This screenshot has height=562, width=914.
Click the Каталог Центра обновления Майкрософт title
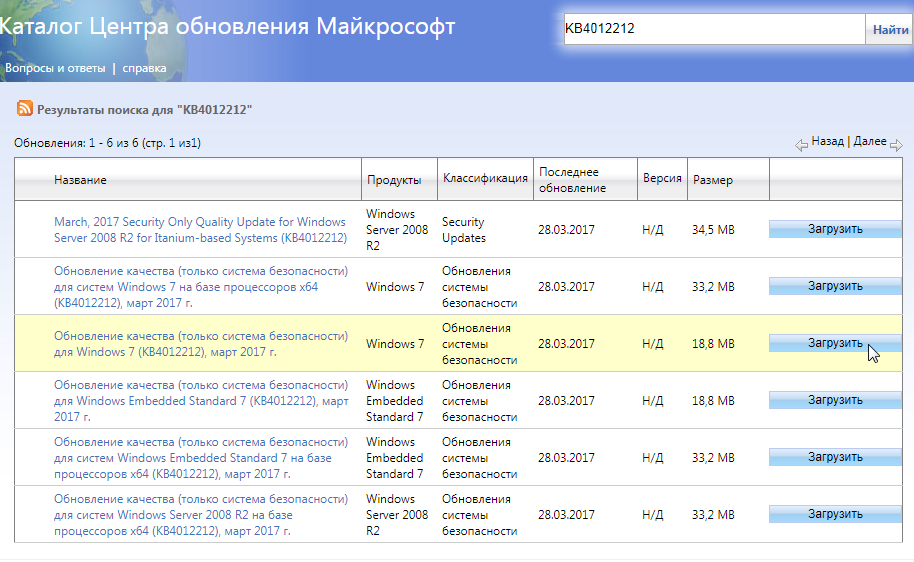tap(227, 26)
